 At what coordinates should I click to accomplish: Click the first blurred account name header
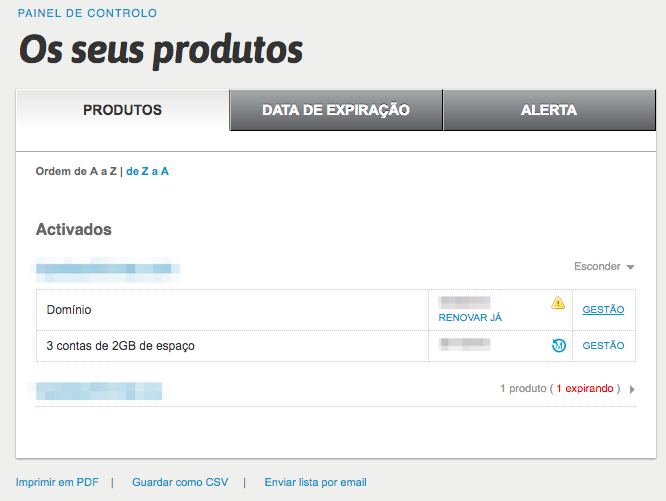click(x=108, y=267)
